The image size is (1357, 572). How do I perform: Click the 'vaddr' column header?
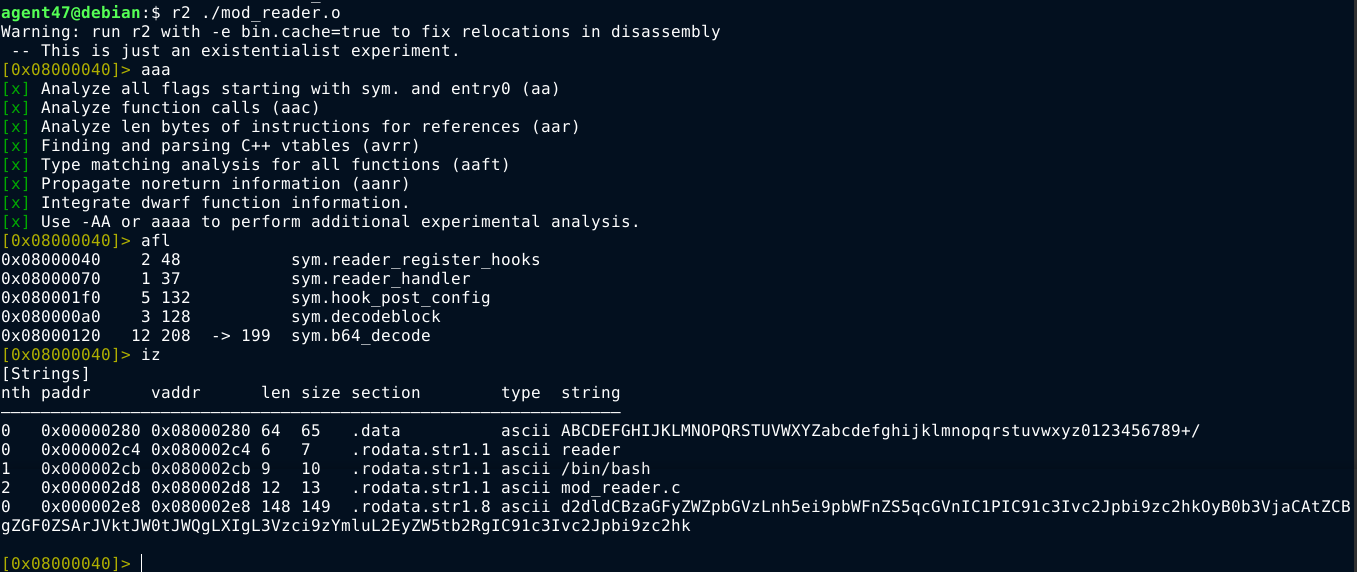click(176, 393)
